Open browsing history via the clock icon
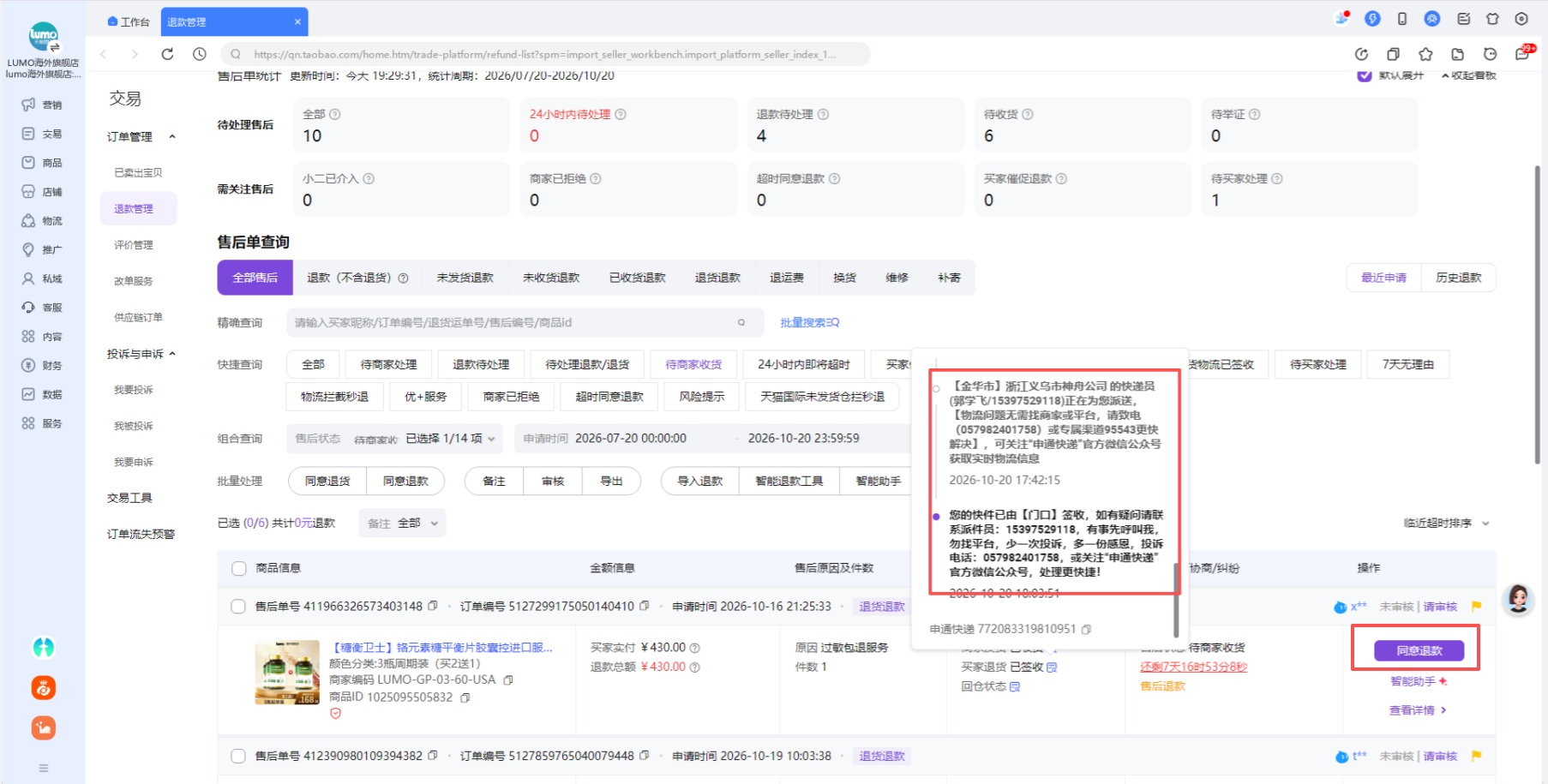This screenshot has width=1548, height=784. coord(200,54)
